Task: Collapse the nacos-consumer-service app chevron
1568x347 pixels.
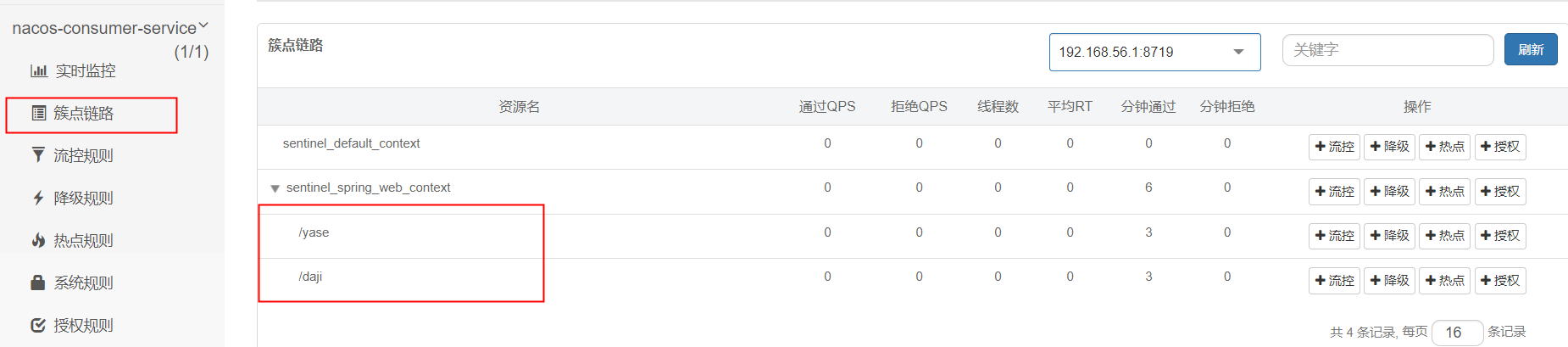Action: pyautogui.click(x=203, y=26)
